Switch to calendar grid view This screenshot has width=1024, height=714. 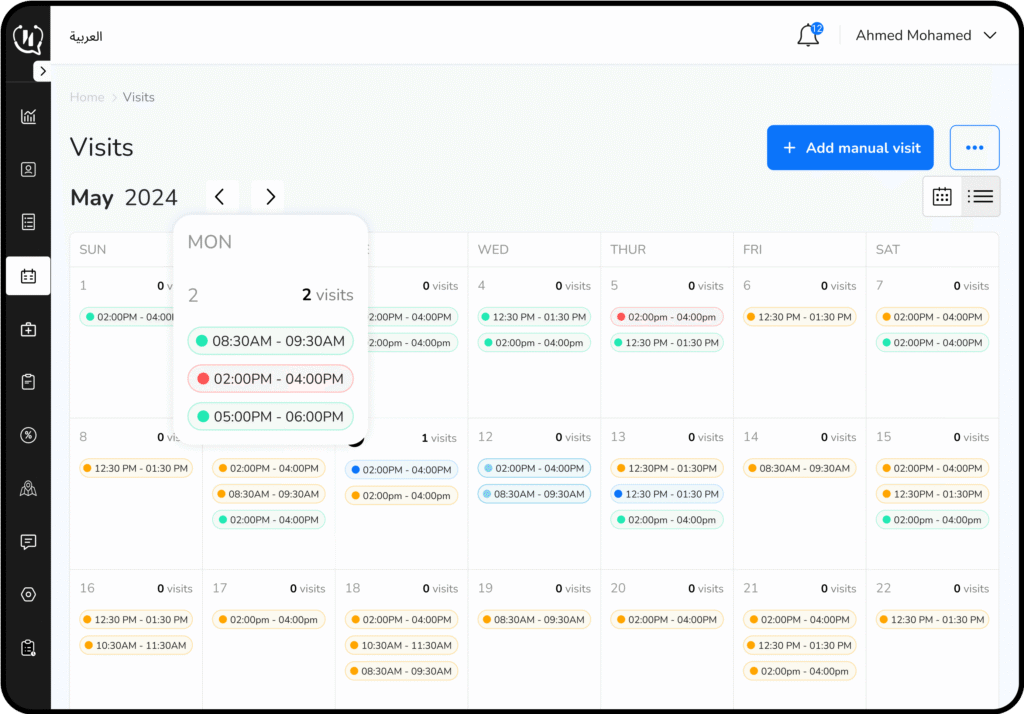coord(942,197)
